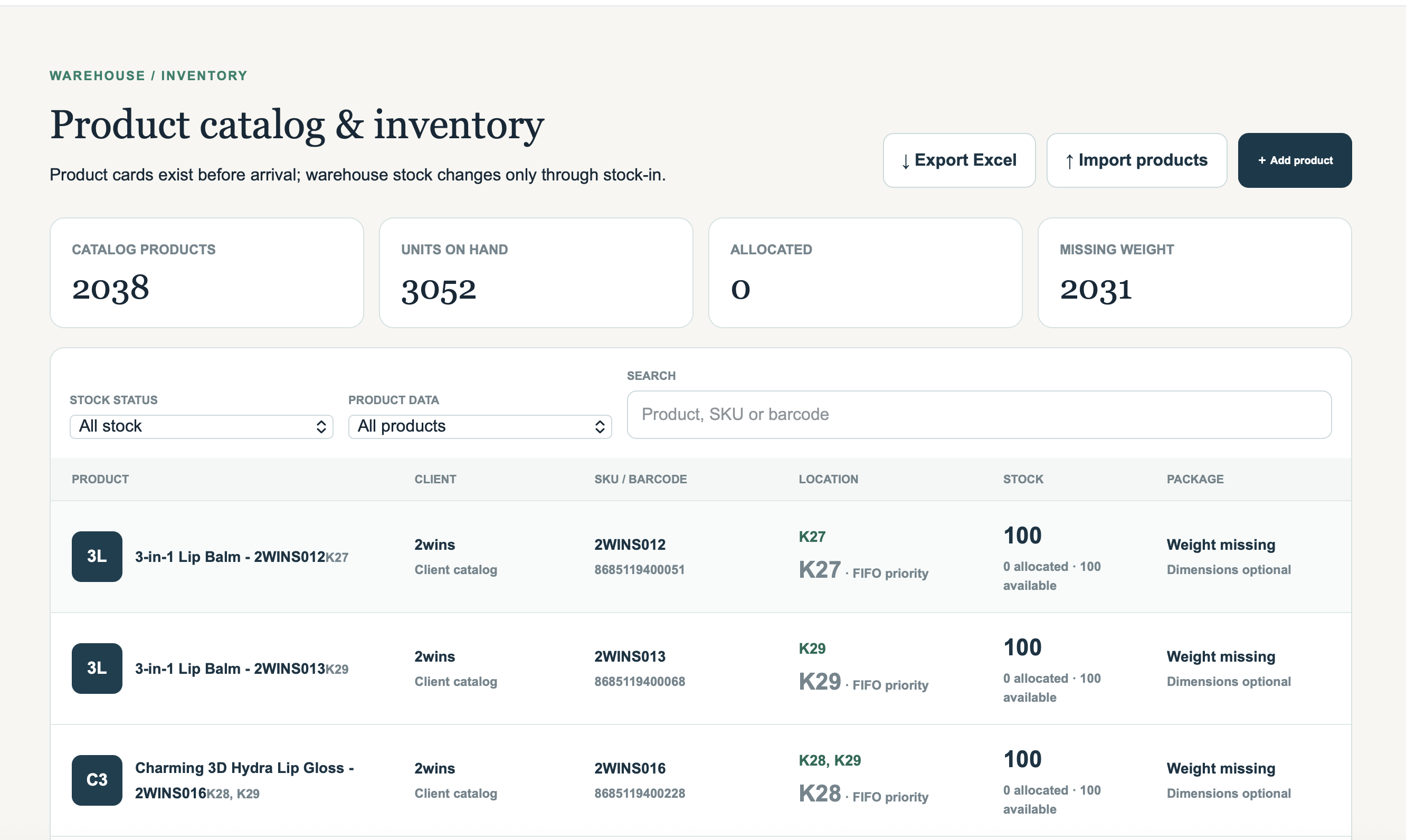1406x840 pixels.
Task: Click the LOCATION column header
Action: tap(829, 479)
